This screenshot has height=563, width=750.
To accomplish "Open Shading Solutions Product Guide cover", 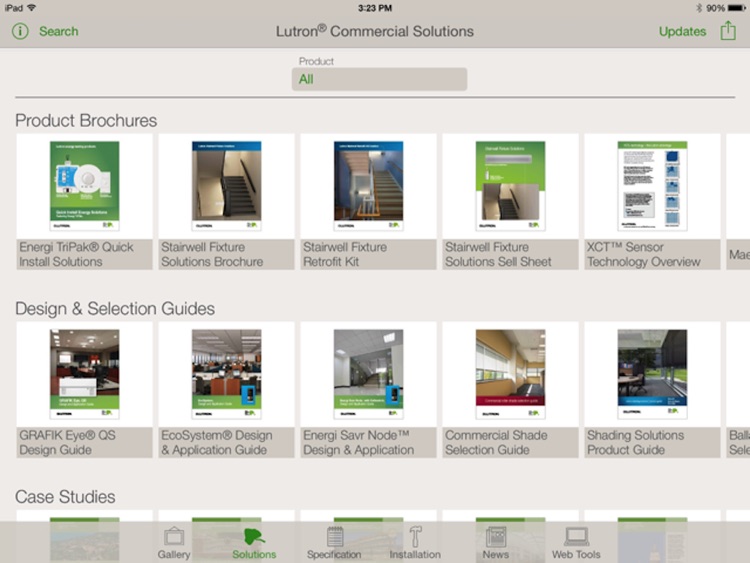I will pos(652,374).
